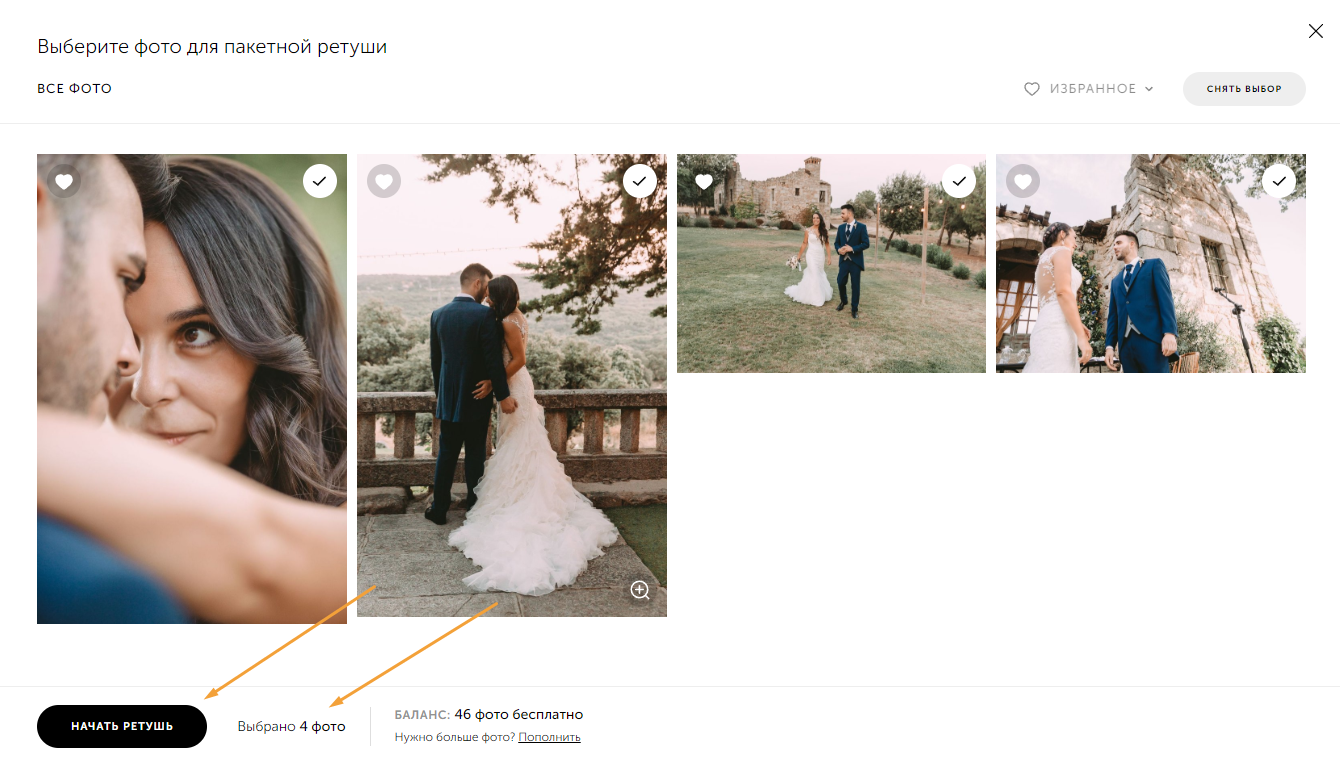The image size is (1340, 762).
Task: Click heart icon on balcony wedding photo
Action: tap(384, 181)
